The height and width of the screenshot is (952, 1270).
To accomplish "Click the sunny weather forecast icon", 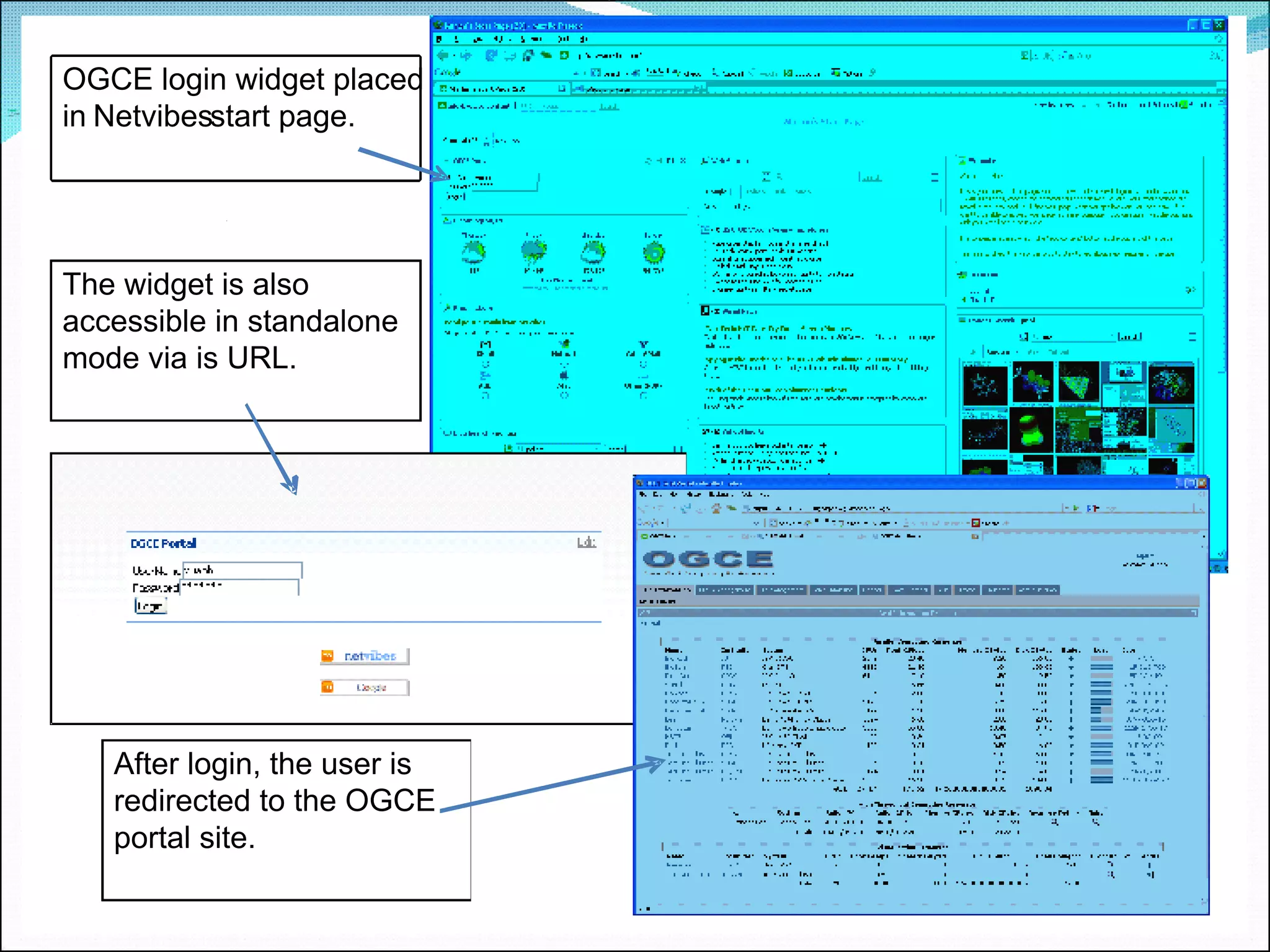I will [654, 252].
